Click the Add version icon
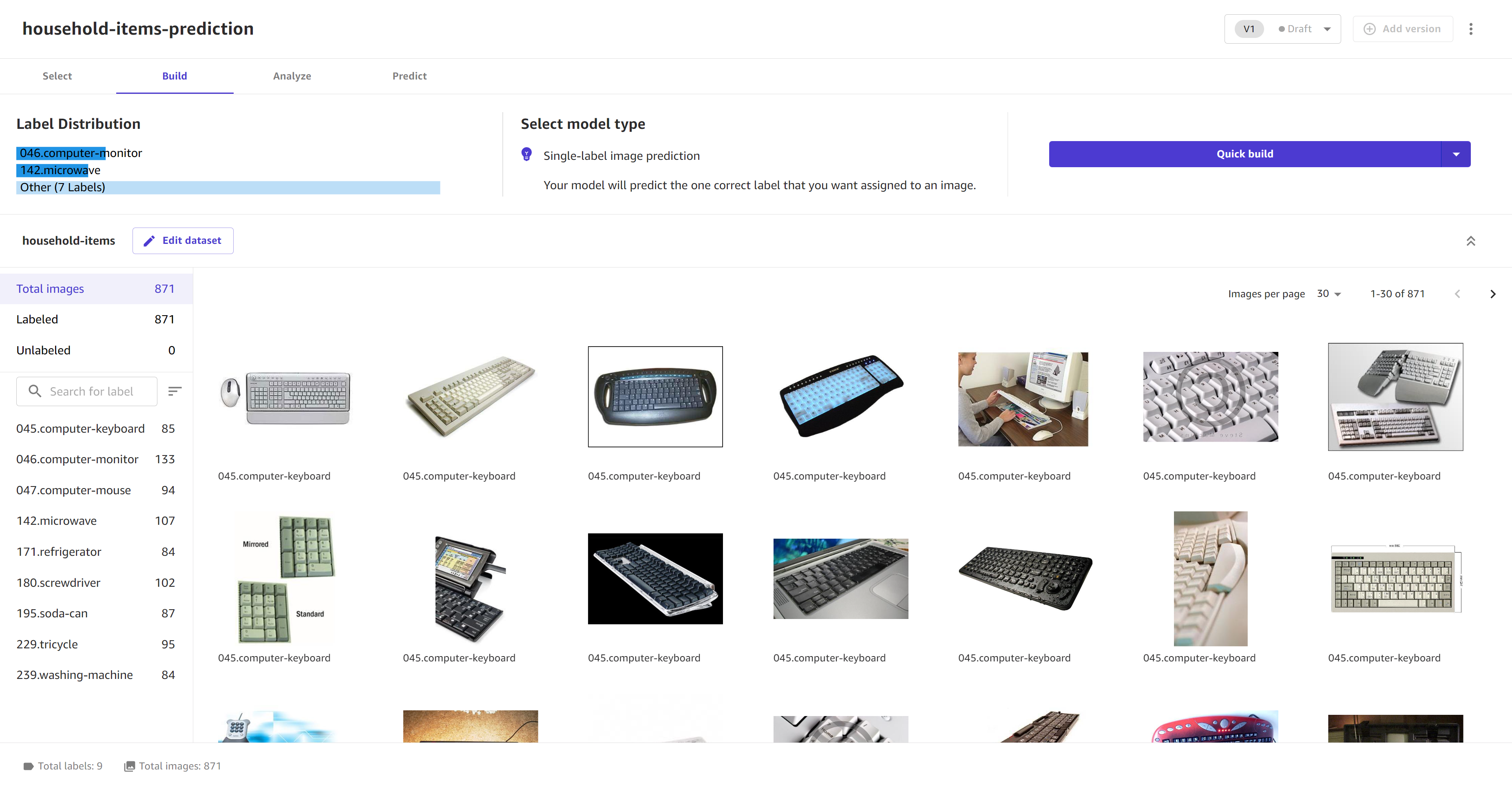1512x787 pixels. click(x=1368, y=28)
